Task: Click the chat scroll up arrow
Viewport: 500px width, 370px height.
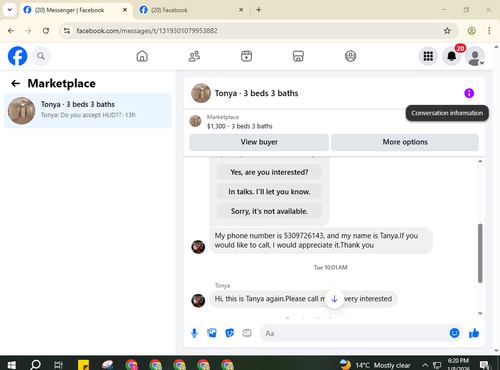Action: 480,161
